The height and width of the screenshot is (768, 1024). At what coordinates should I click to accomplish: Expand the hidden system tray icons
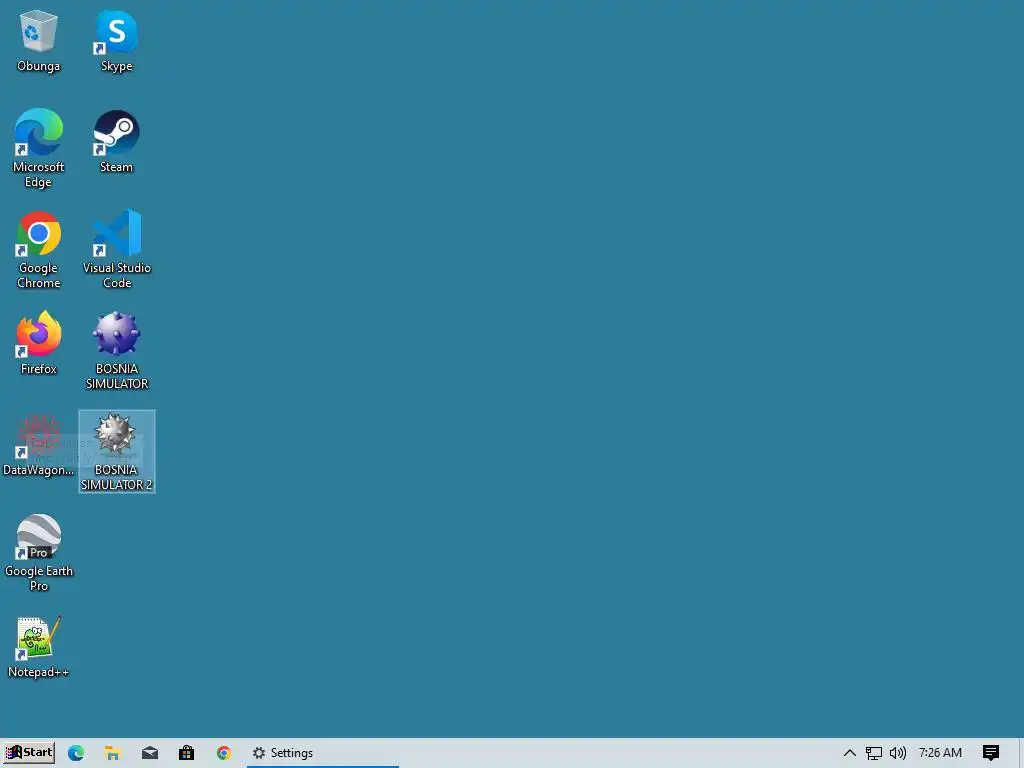tap(849, 753)
